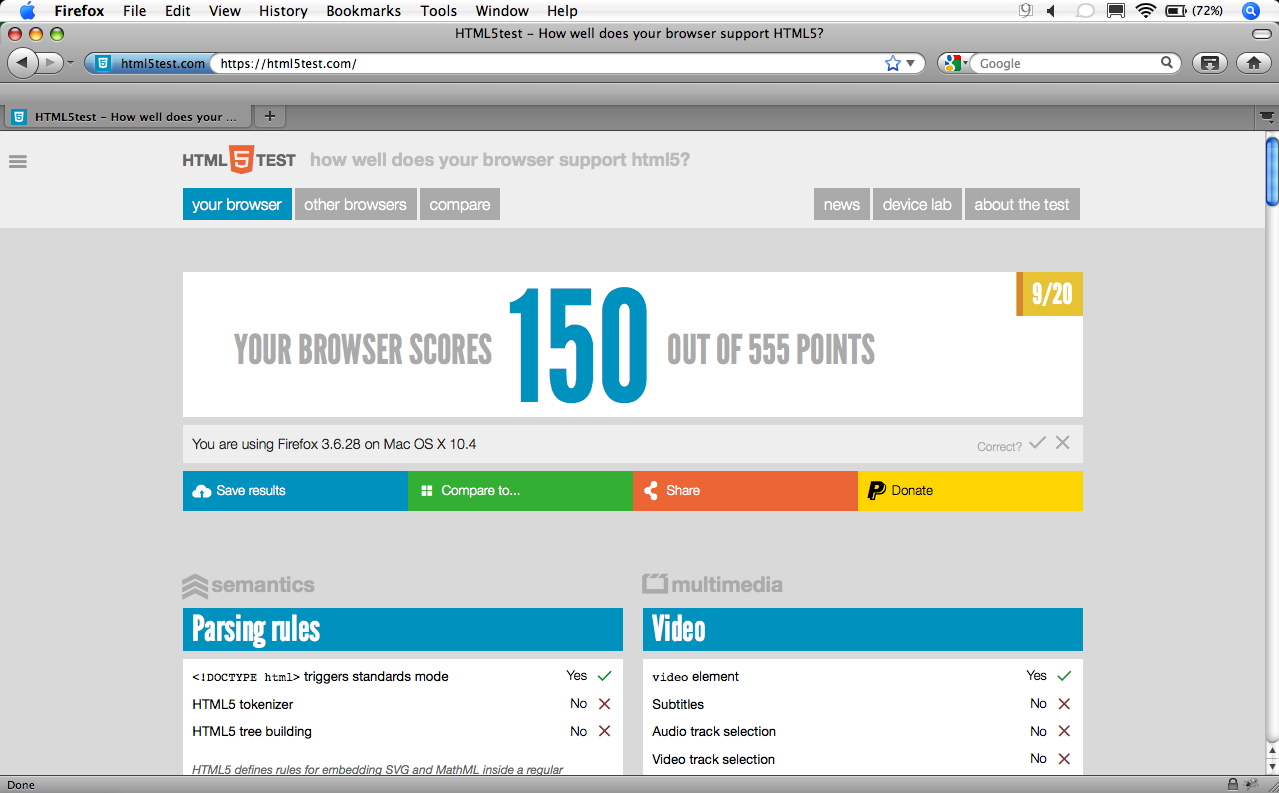1279x793 pixels.
Task: Click inside the Google search field
Action: 1066,63
